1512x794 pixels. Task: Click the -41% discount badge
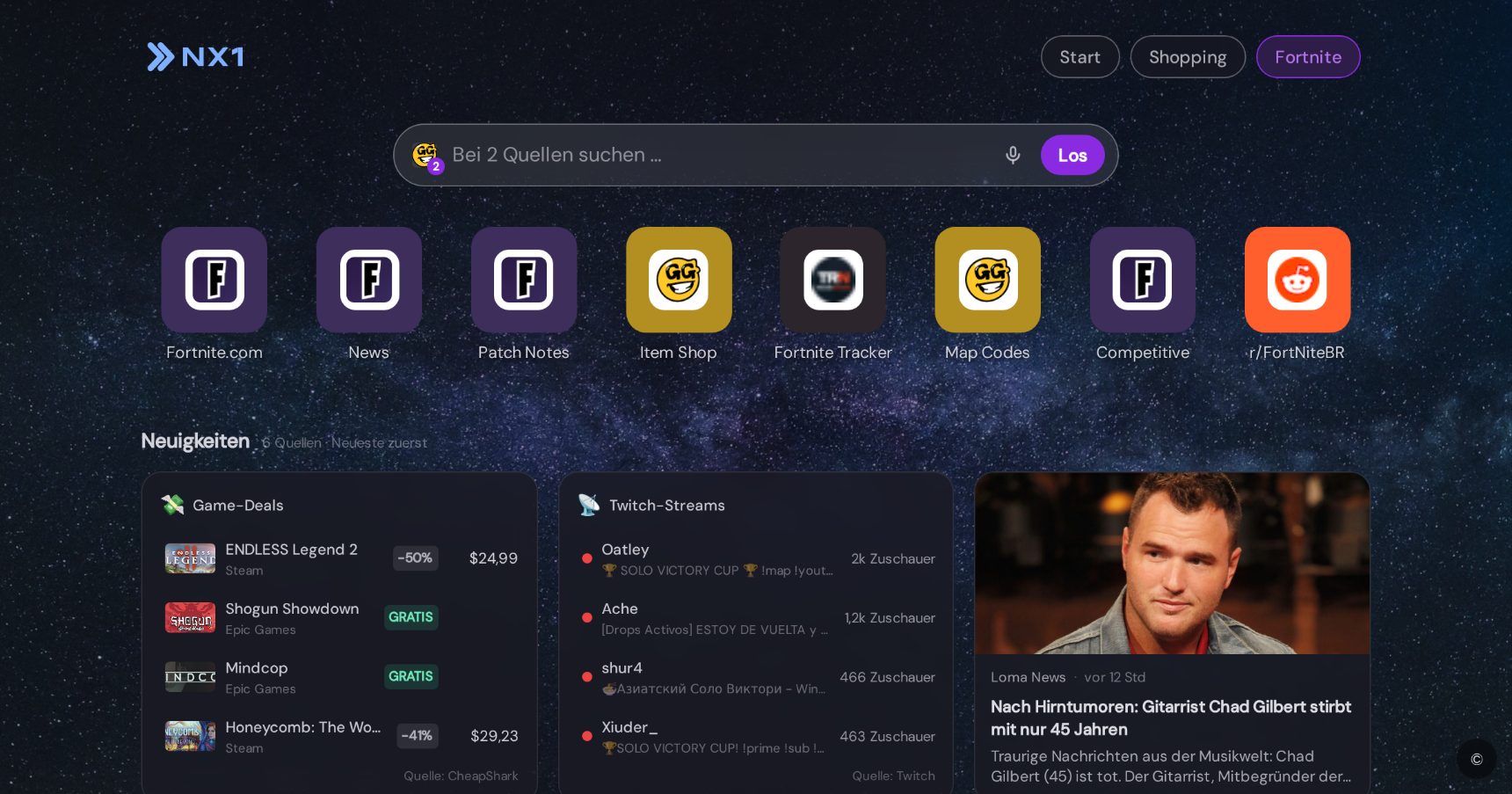(x=417, y=736)
